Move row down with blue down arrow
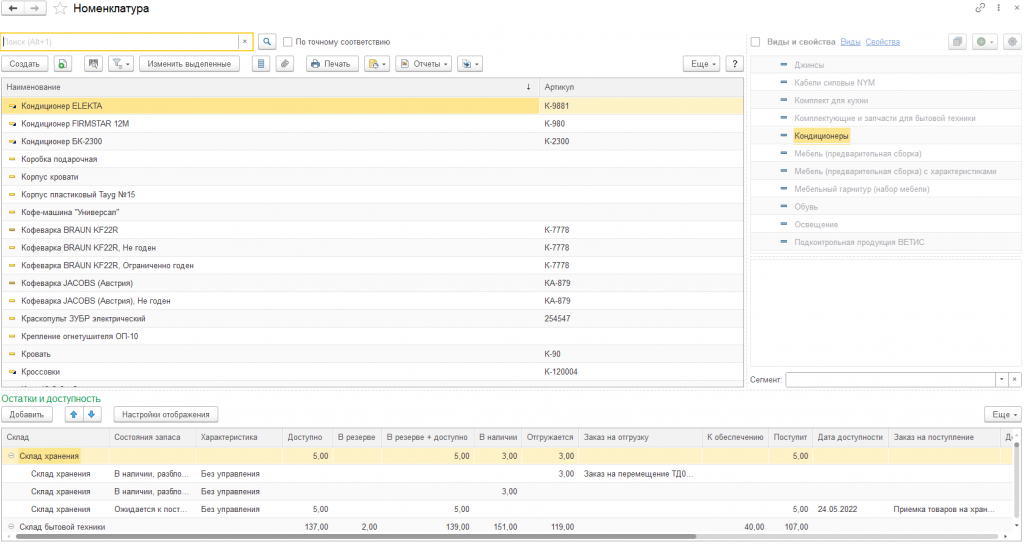1024x545 pixels. point(91,414)
